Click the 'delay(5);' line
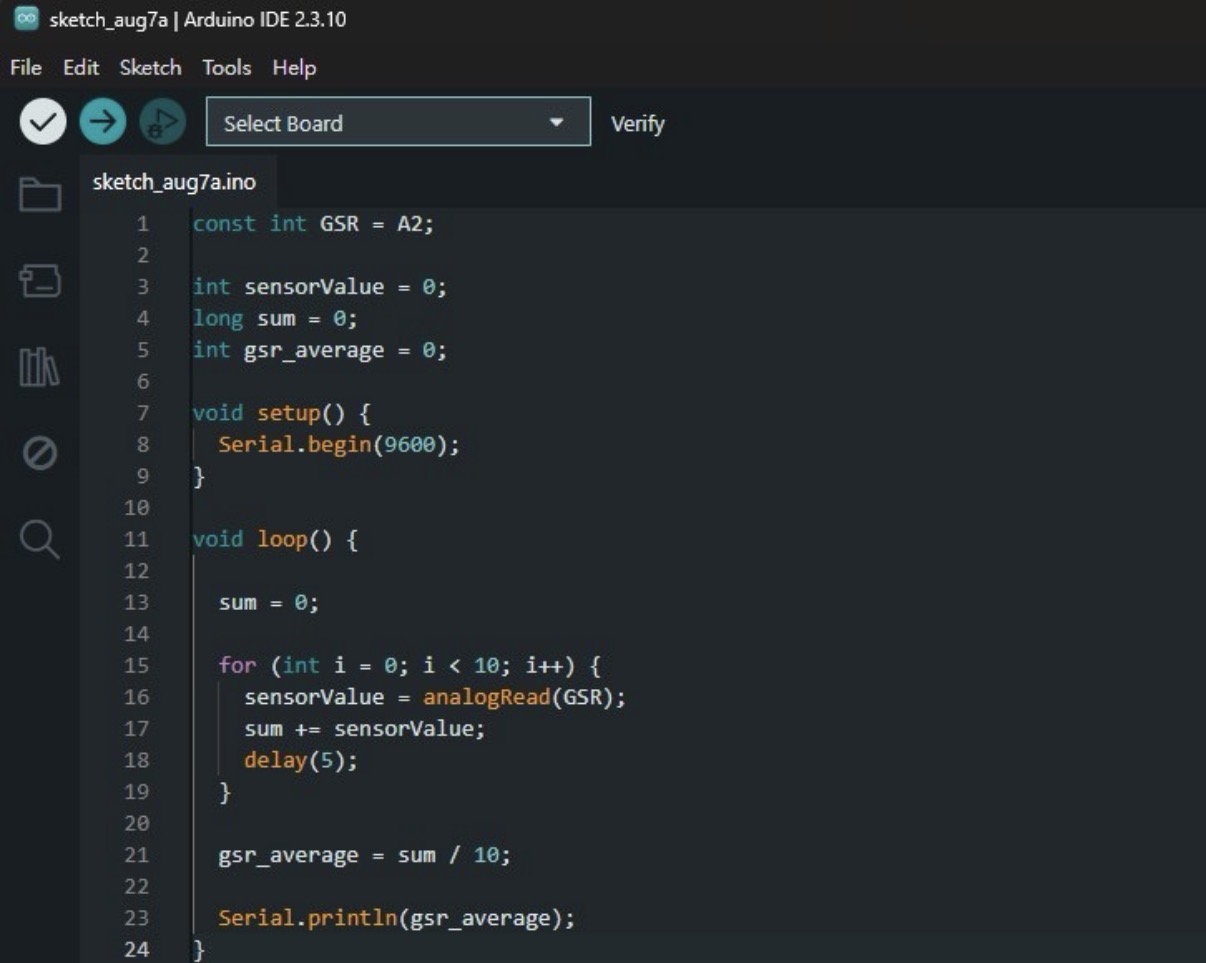This screenshot has height=963, width=1206. point(300,761)
